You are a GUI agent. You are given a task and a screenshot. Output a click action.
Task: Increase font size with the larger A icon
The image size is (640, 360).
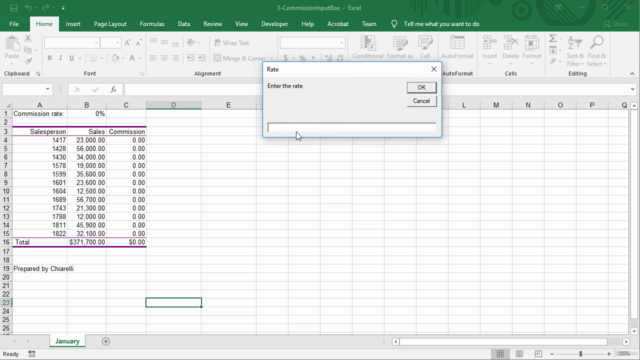point(127,43)
